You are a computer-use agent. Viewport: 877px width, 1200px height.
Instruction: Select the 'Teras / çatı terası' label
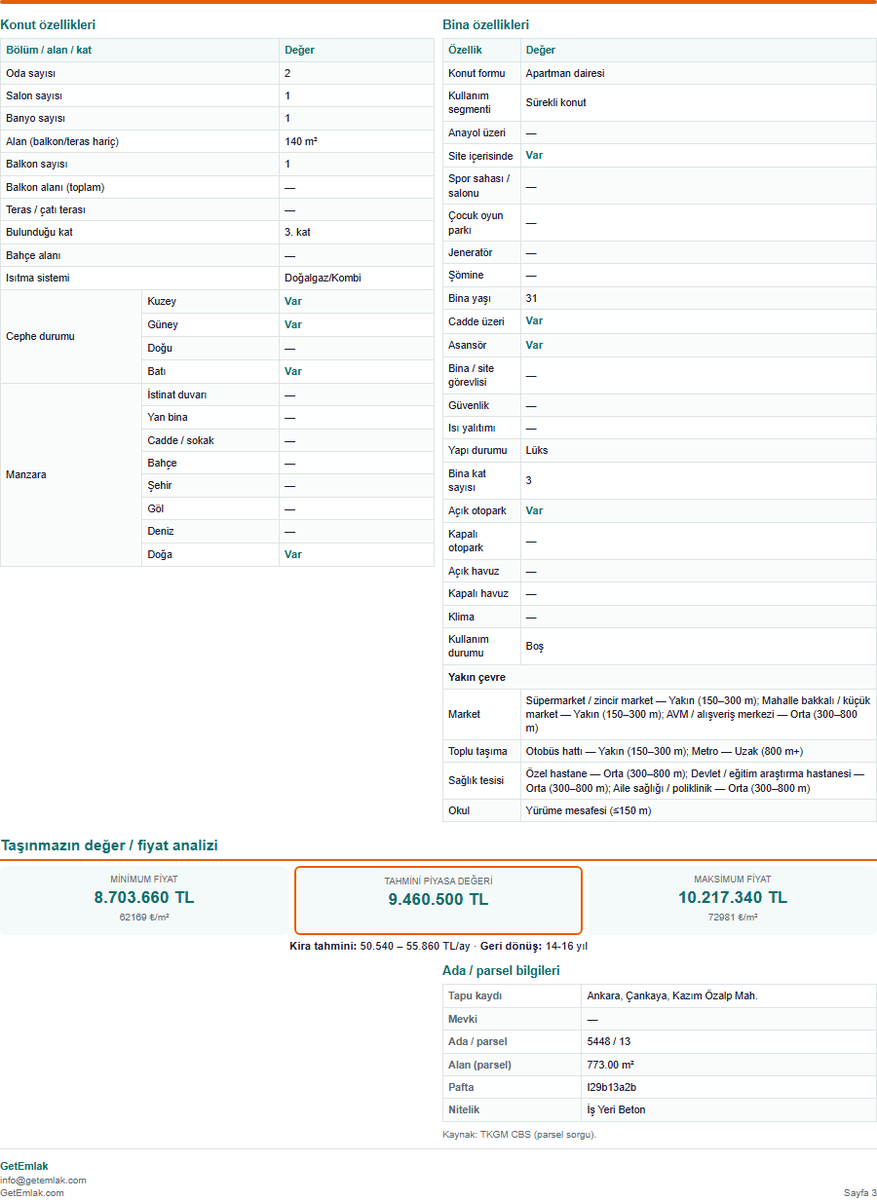tap(46, 210)
